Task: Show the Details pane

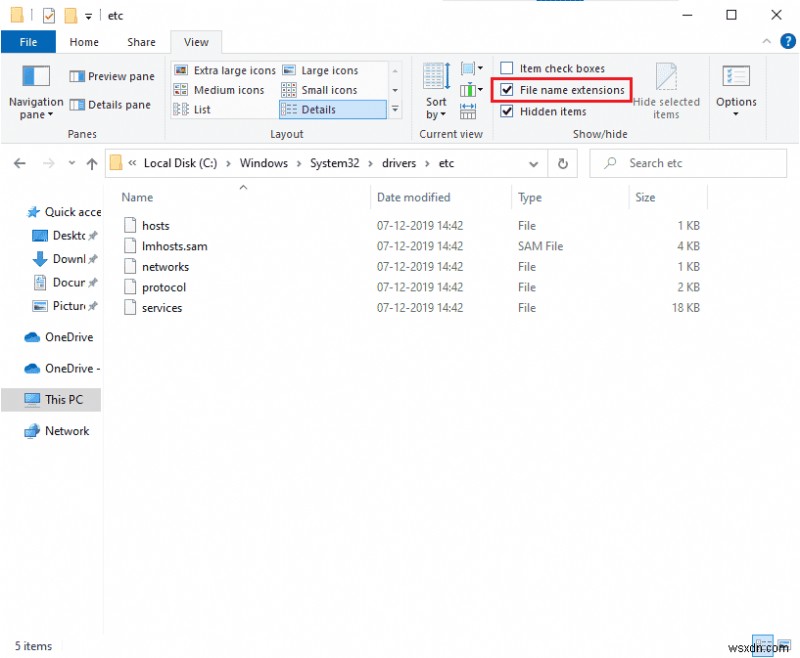Action: click(x=110, y=104)
